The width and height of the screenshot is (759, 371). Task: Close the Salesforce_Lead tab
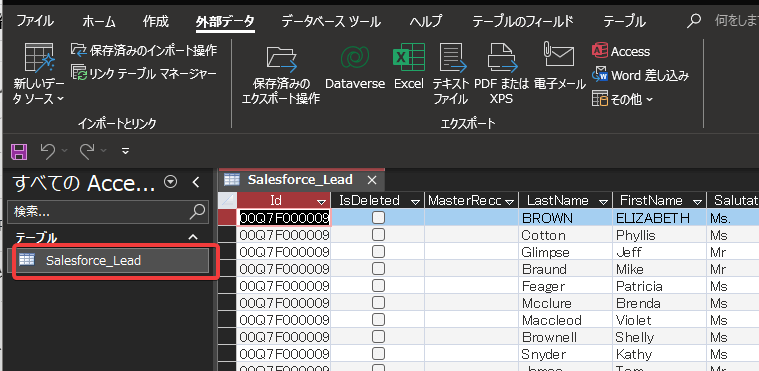pos(372,180)
